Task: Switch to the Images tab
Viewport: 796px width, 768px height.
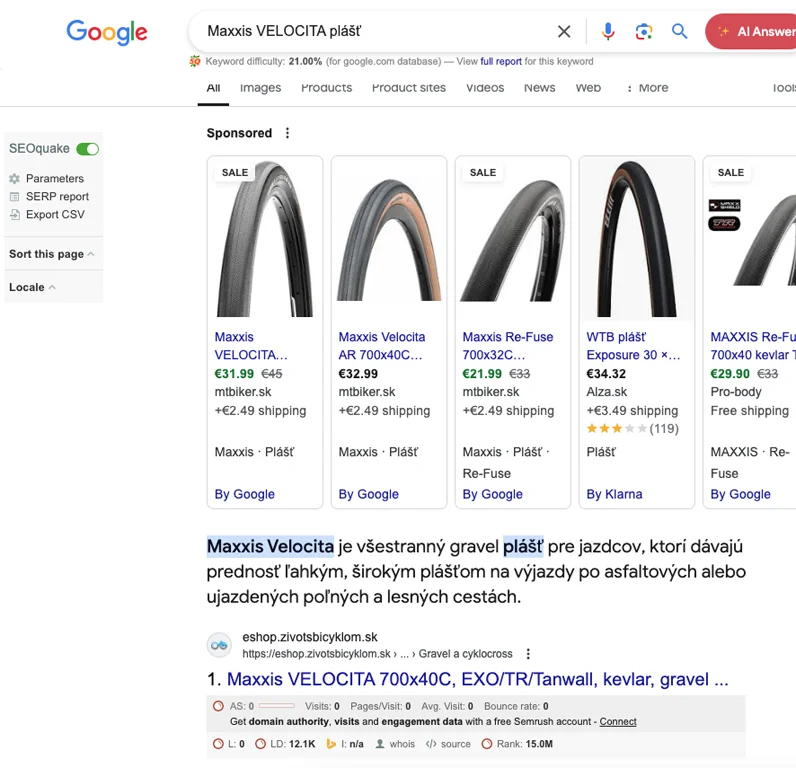Action: (x=260, y=88)
